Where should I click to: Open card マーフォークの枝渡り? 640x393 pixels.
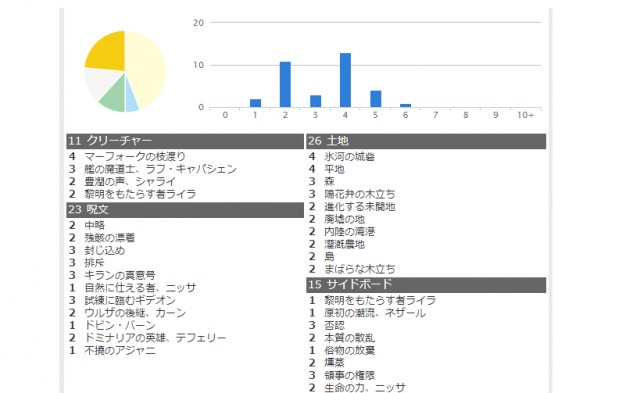pos(135,156)
